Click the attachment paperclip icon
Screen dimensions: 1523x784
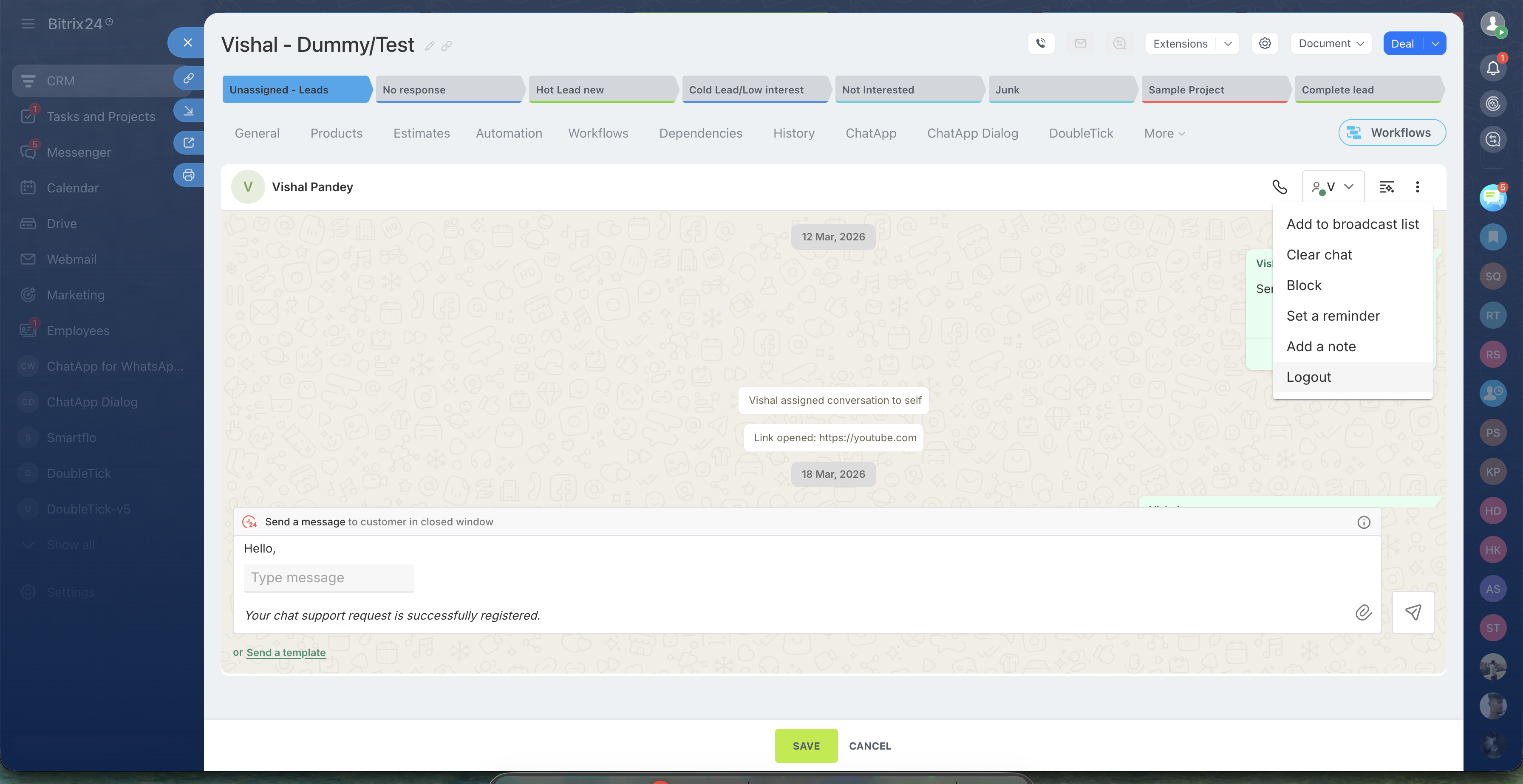pyautogui.click(x=1363, y=613)
